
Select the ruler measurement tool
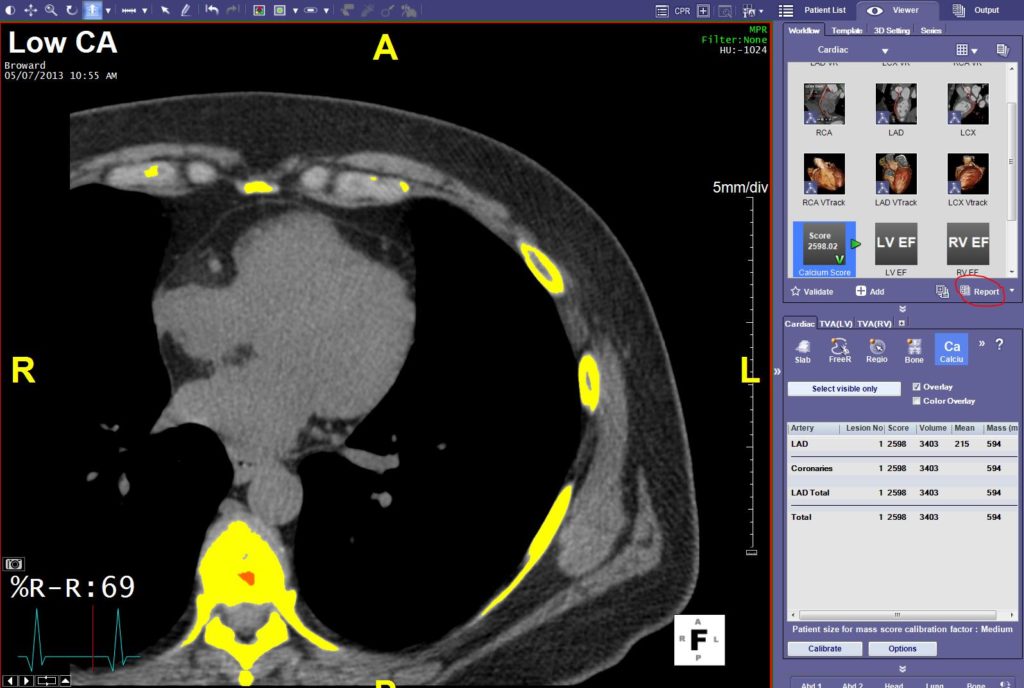click(x=129, y=10)
